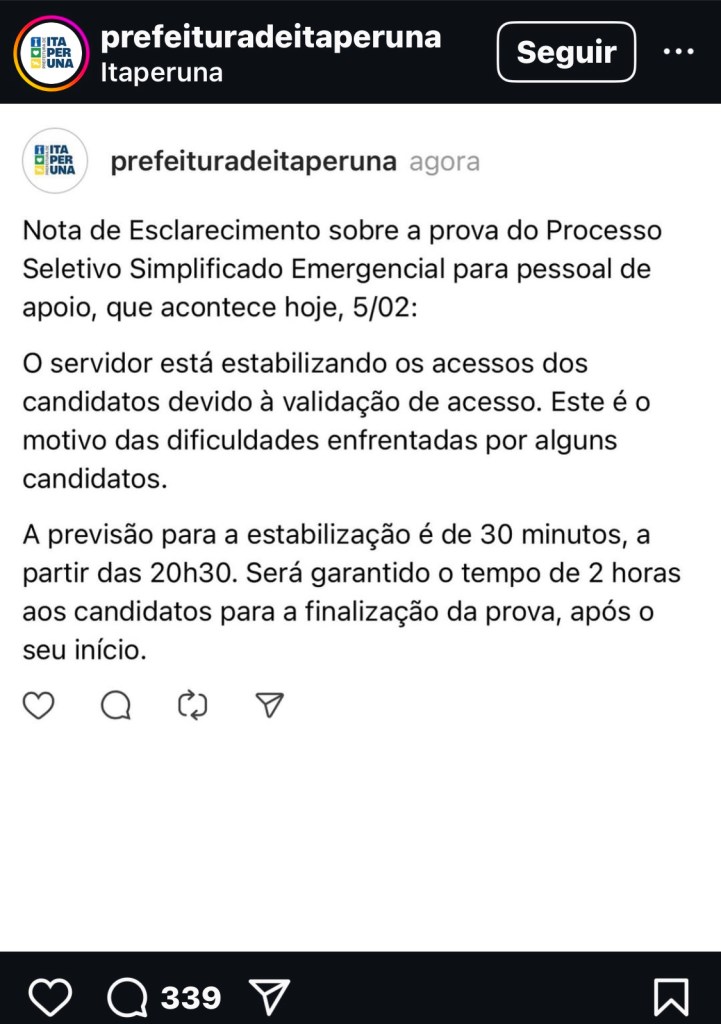Click the bold username inside the note
The height and width of the screenshot is (1024, 721).
[x=253, y=162]
